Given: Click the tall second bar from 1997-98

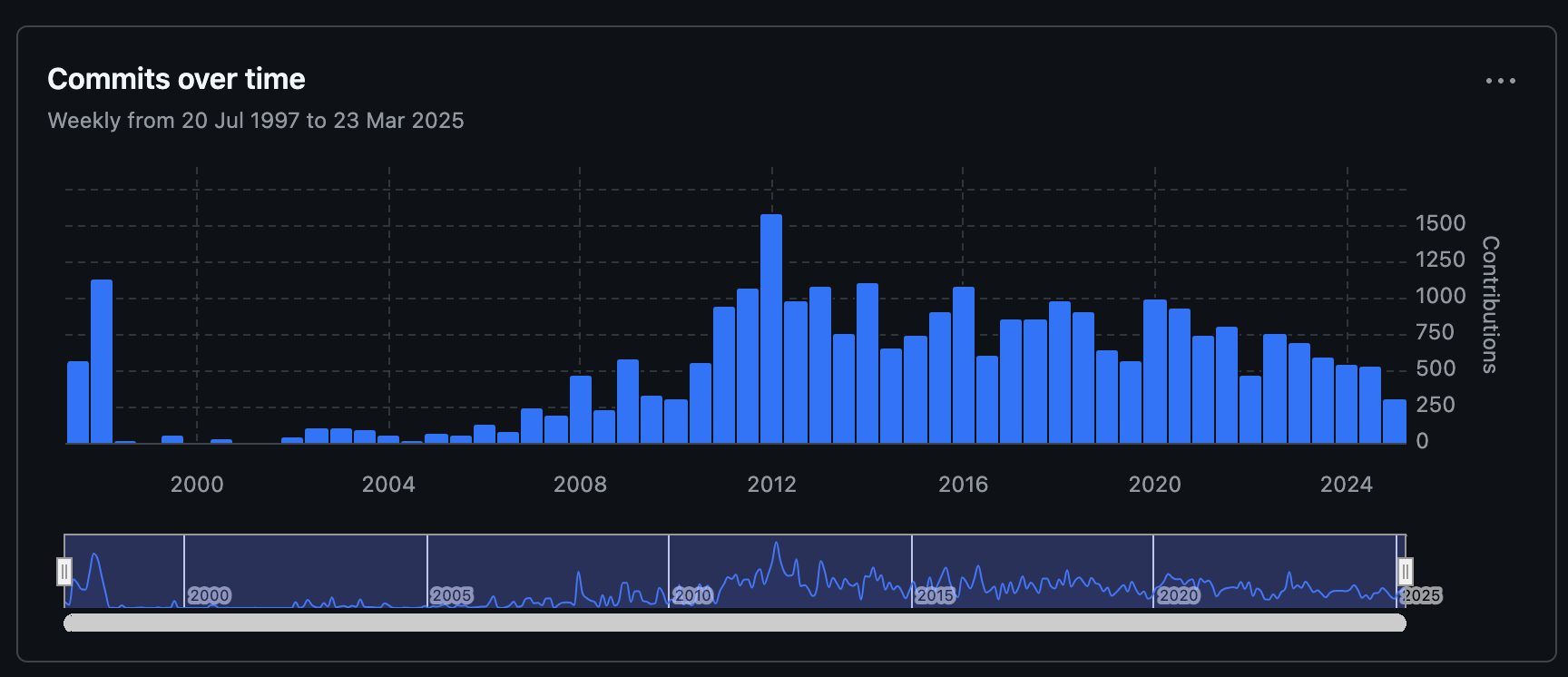Looking at the screenshot, I should (102, 361).
